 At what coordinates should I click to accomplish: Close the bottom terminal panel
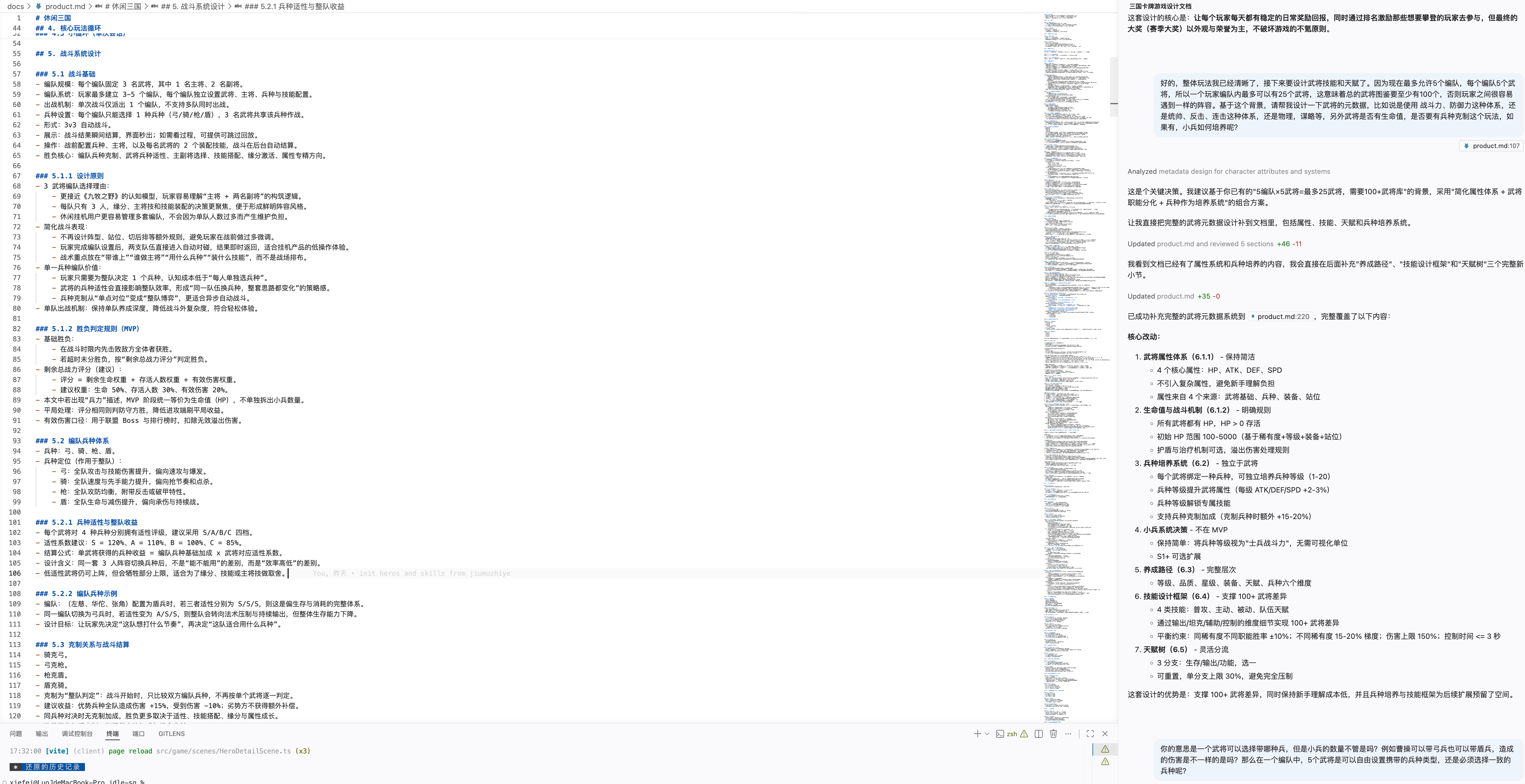coord(1105,734)
